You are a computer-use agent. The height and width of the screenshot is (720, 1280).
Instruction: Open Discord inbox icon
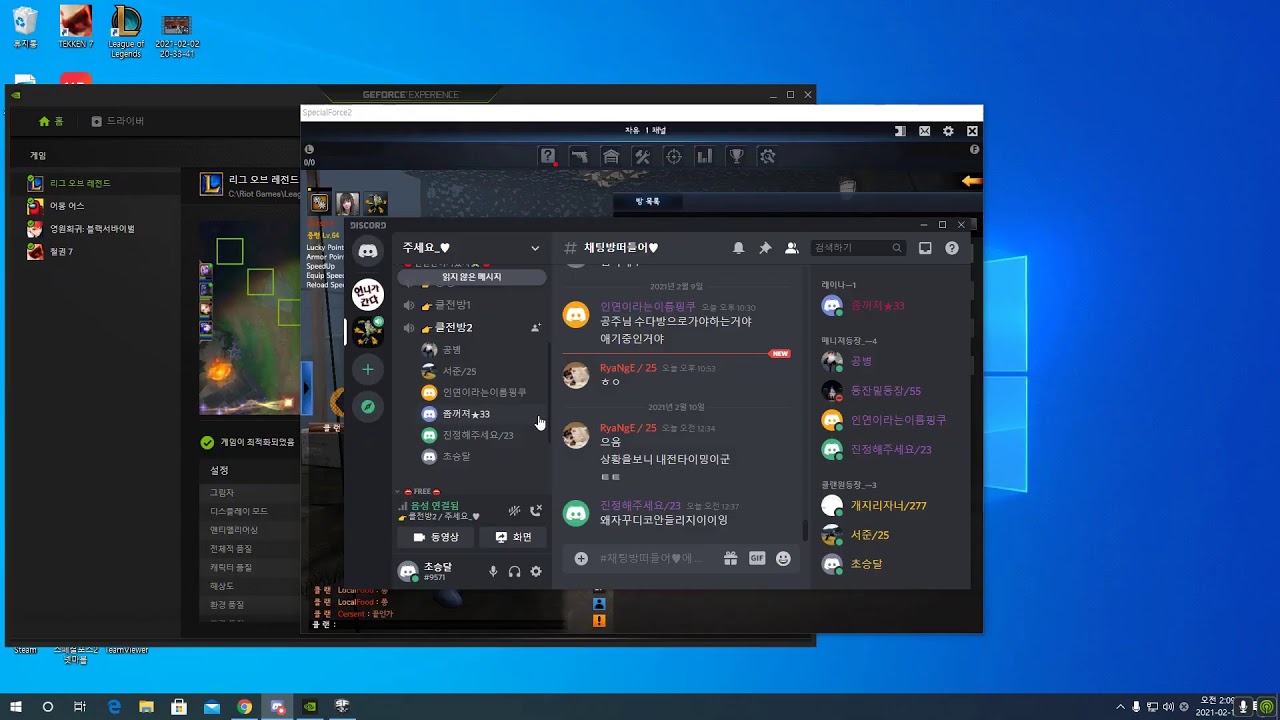(925, 248)
